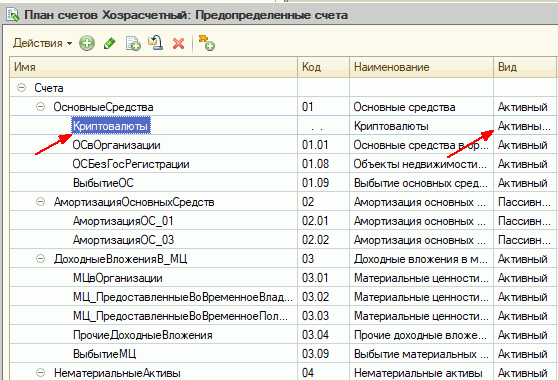This screenshot has height=380, width=558.
Task: Click code cell 01.08
Action: tap(323, 164)
